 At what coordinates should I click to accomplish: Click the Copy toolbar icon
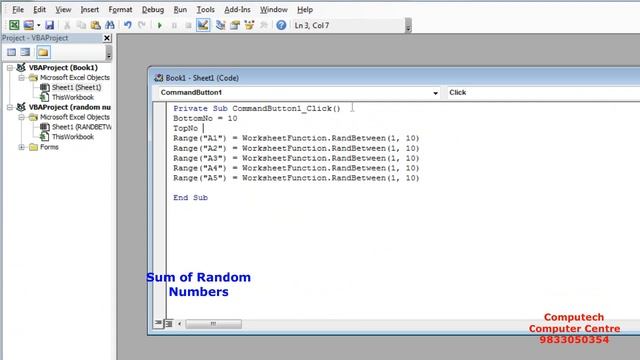[81, 25]
